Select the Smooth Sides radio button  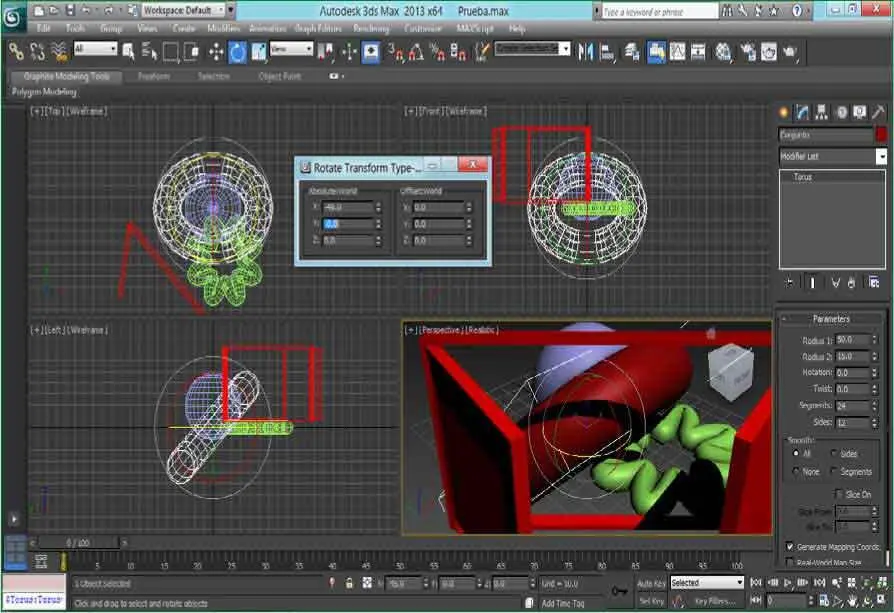pos(834,453)
